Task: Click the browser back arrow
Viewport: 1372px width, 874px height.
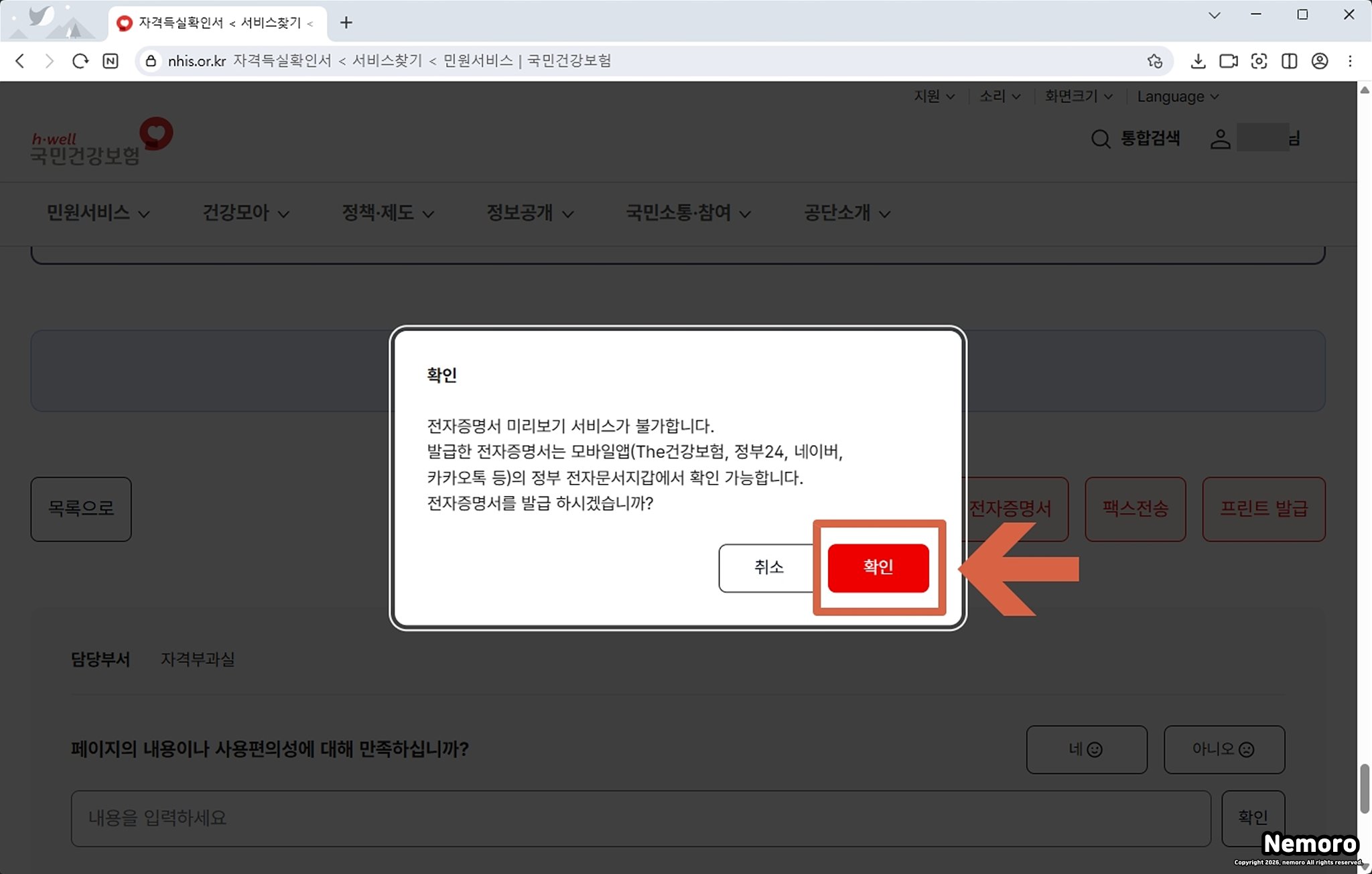Action: [20, 61]
